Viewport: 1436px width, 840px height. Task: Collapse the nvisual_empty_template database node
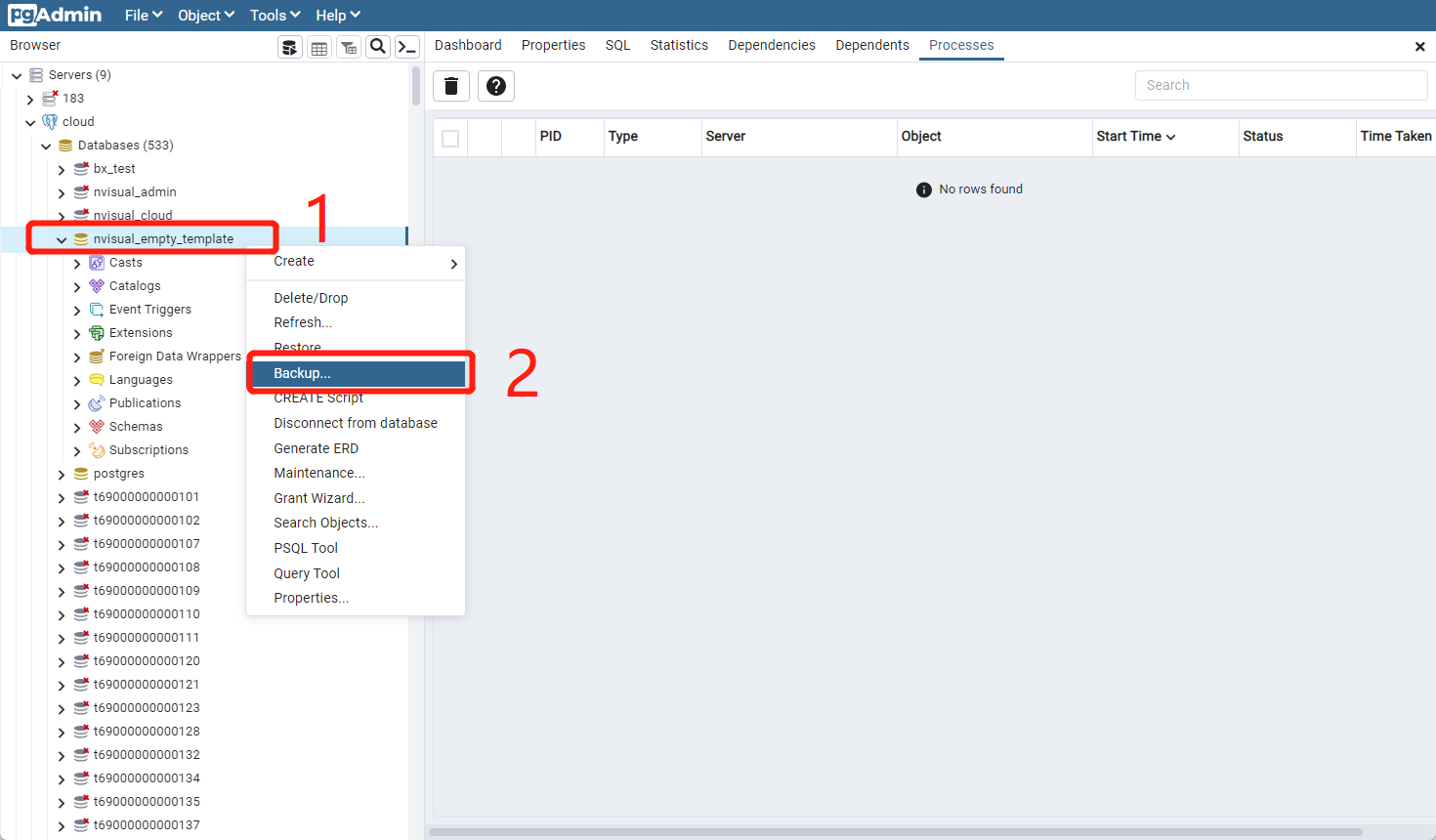62,239
